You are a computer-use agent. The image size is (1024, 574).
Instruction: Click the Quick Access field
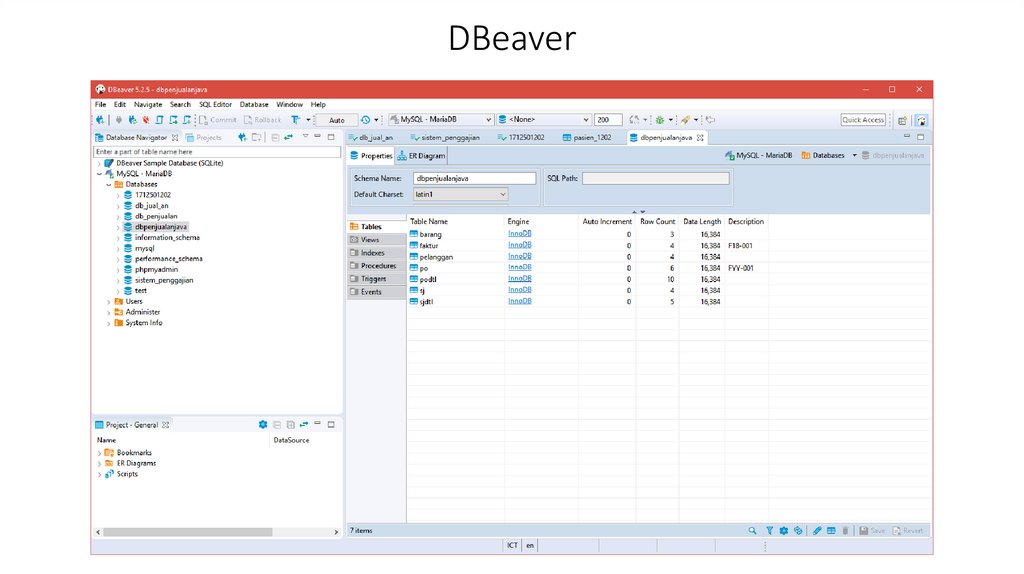click(x=863, y=120)
